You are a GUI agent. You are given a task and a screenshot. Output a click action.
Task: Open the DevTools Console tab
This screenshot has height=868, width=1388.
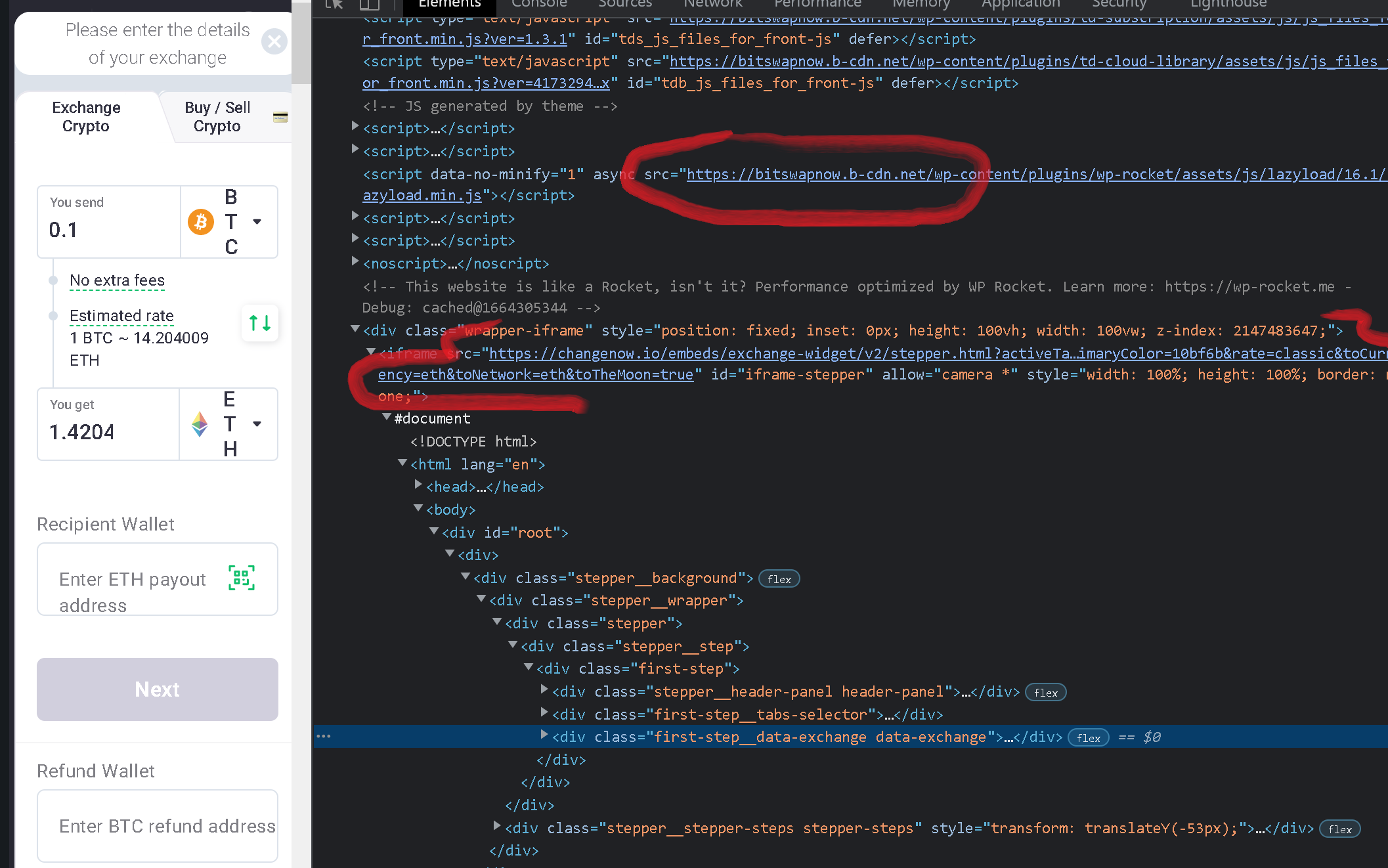[x=539, y=4]
